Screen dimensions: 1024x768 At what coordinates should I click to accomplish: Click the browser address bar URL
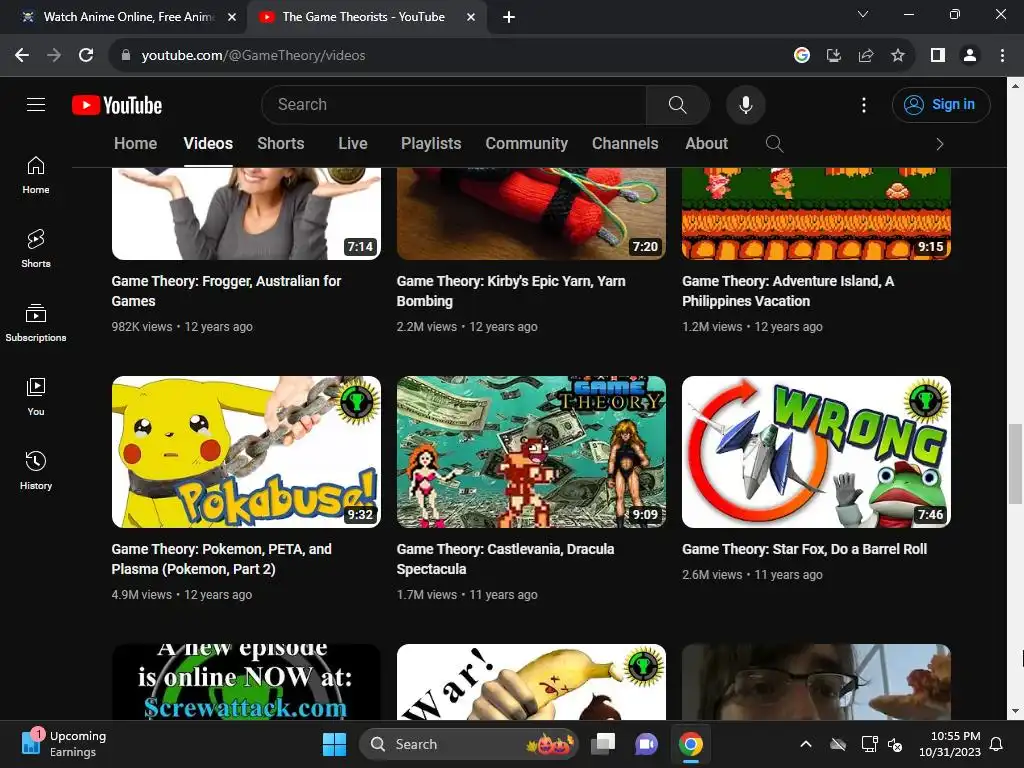pos(253,56)
